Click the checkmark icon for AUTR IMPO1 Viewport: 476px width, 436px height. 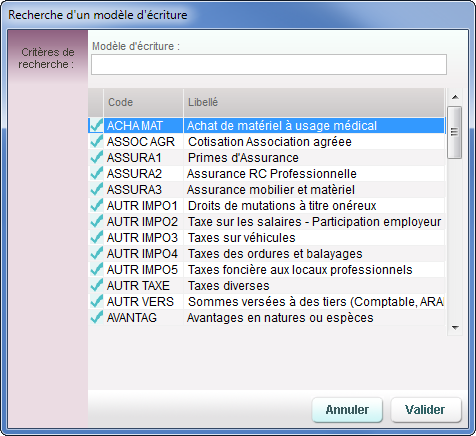point(96,205)
